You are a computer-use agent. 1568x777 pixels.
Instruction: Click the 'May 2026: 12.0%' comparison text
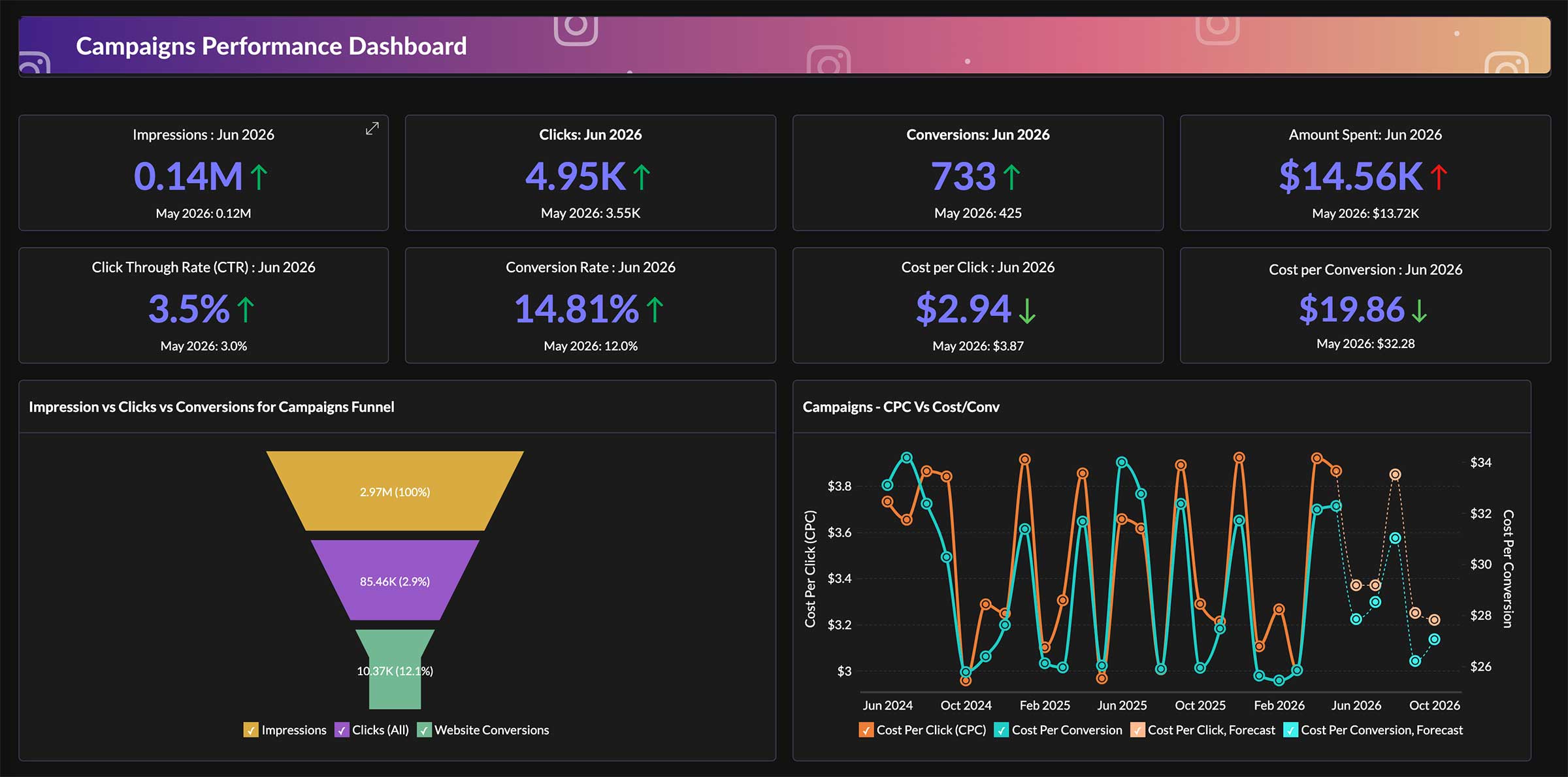point(591,346)
